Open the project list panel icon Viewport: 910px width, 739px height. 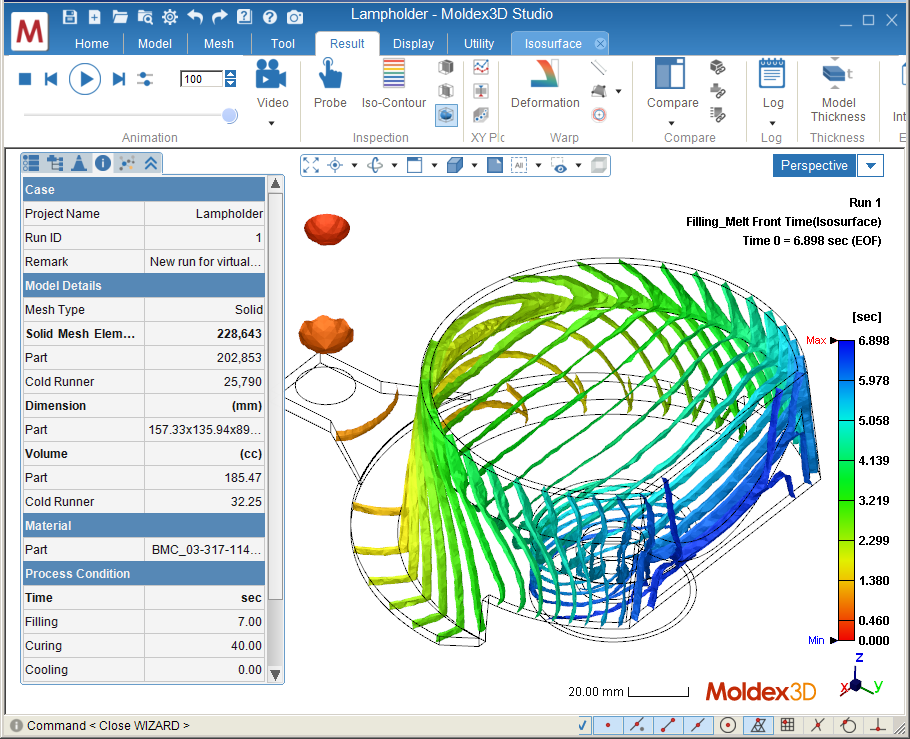point(31,164)
